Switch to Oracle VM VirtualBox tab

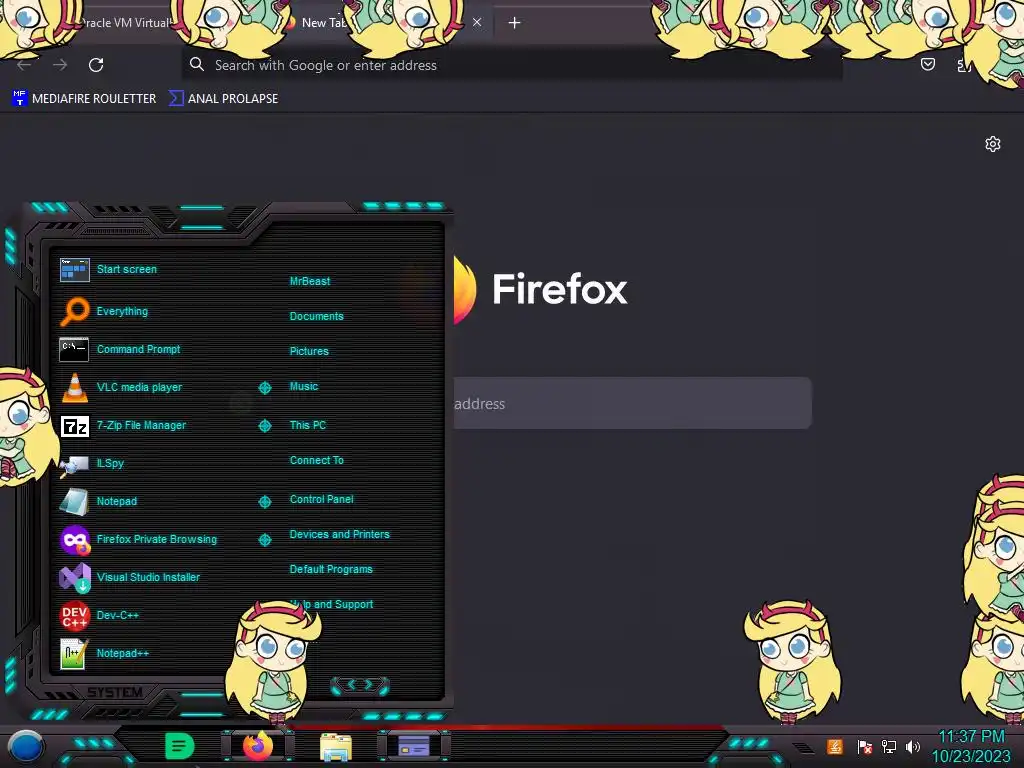pos(124,23)
